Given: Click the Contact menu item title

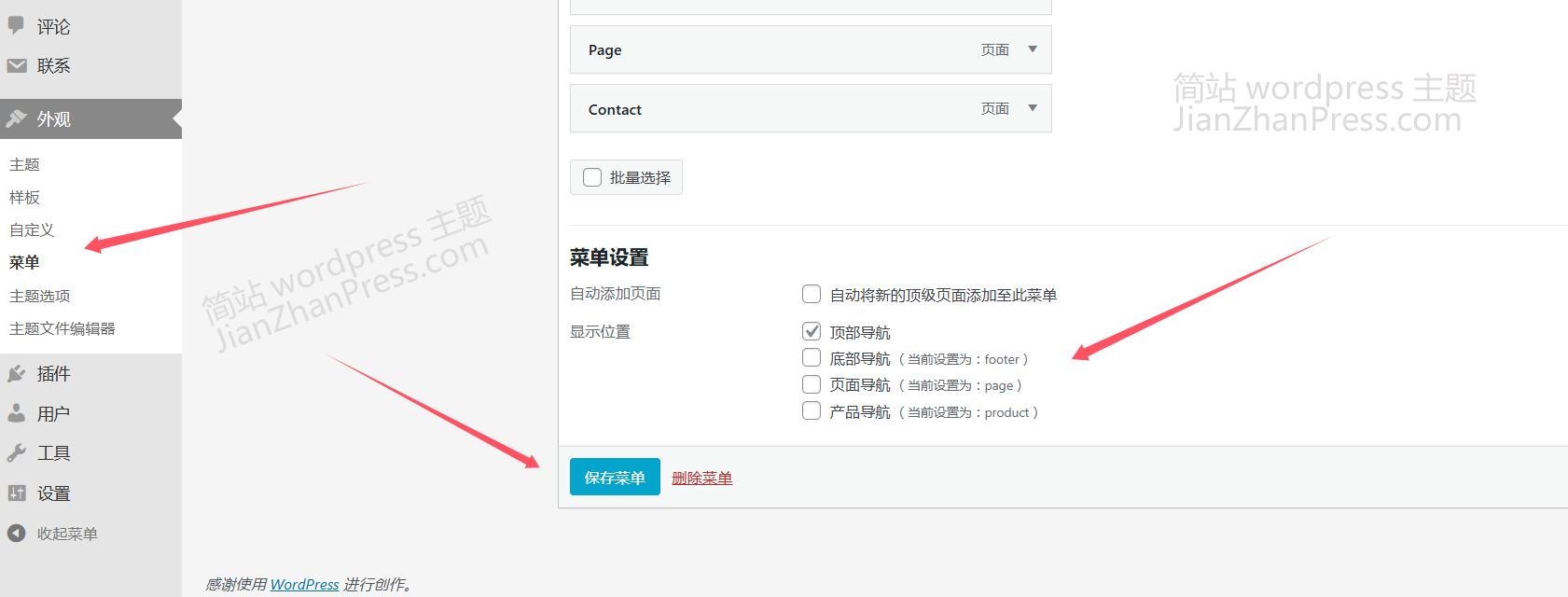Looking at the screenshot, I should (x=615, y=109).
